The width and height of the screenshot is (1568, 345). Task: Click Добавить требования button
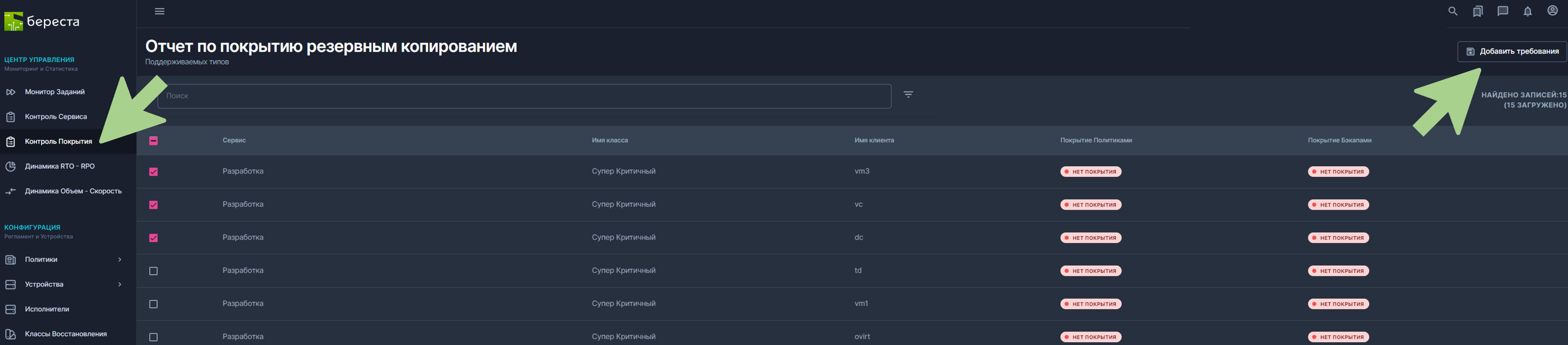pyautogui.click(x=1511, y=52)
